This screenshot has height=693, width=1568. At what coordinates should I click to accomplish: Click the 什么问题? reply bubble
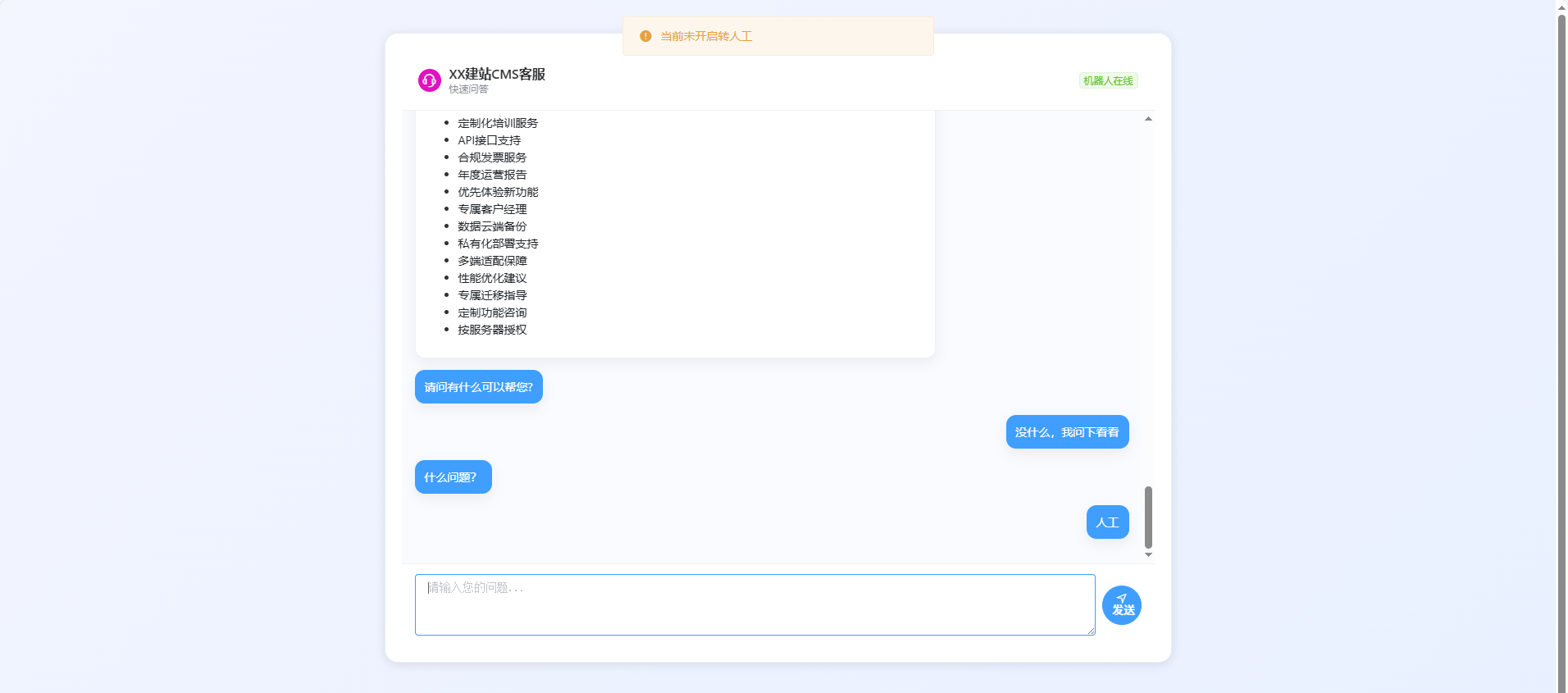click(x=453, y=477)
